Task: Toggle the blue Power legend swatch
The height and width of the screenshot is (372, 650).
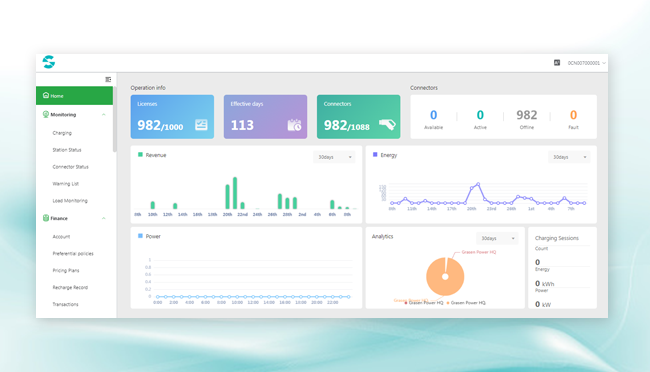Action: point(140,236)
